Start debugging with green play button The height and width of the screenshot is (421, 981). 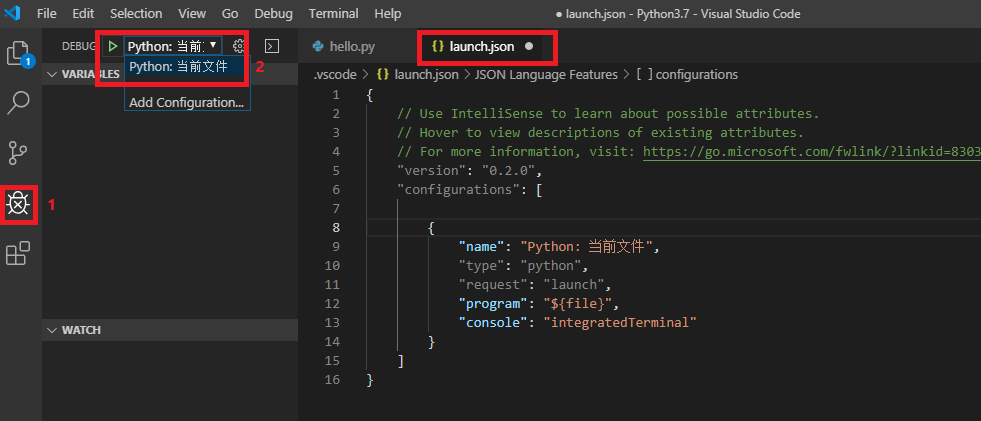112,46
